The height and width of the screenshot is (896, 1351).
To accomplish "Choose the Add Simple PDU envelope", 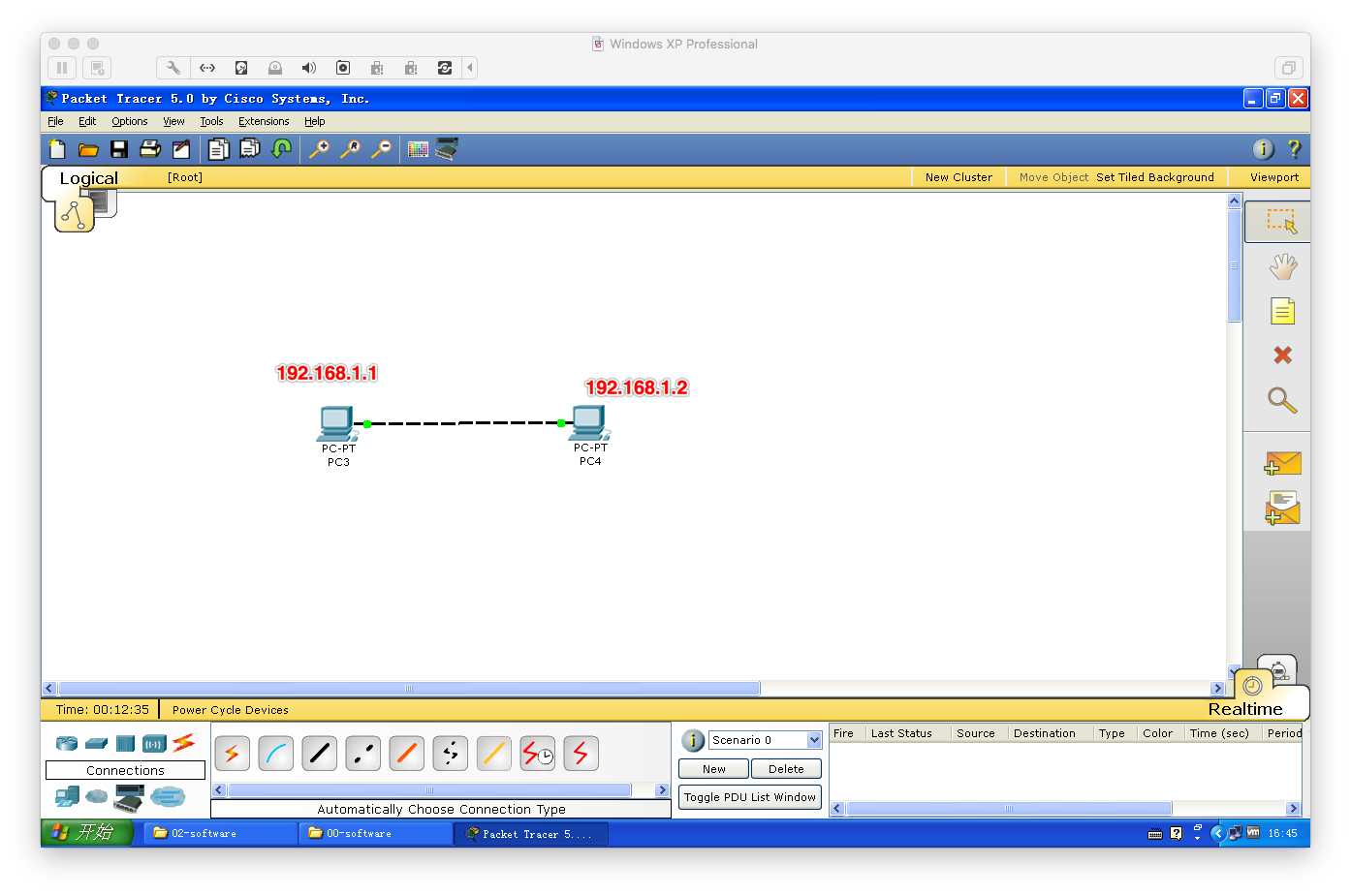I will click(x=1282, y=464).
